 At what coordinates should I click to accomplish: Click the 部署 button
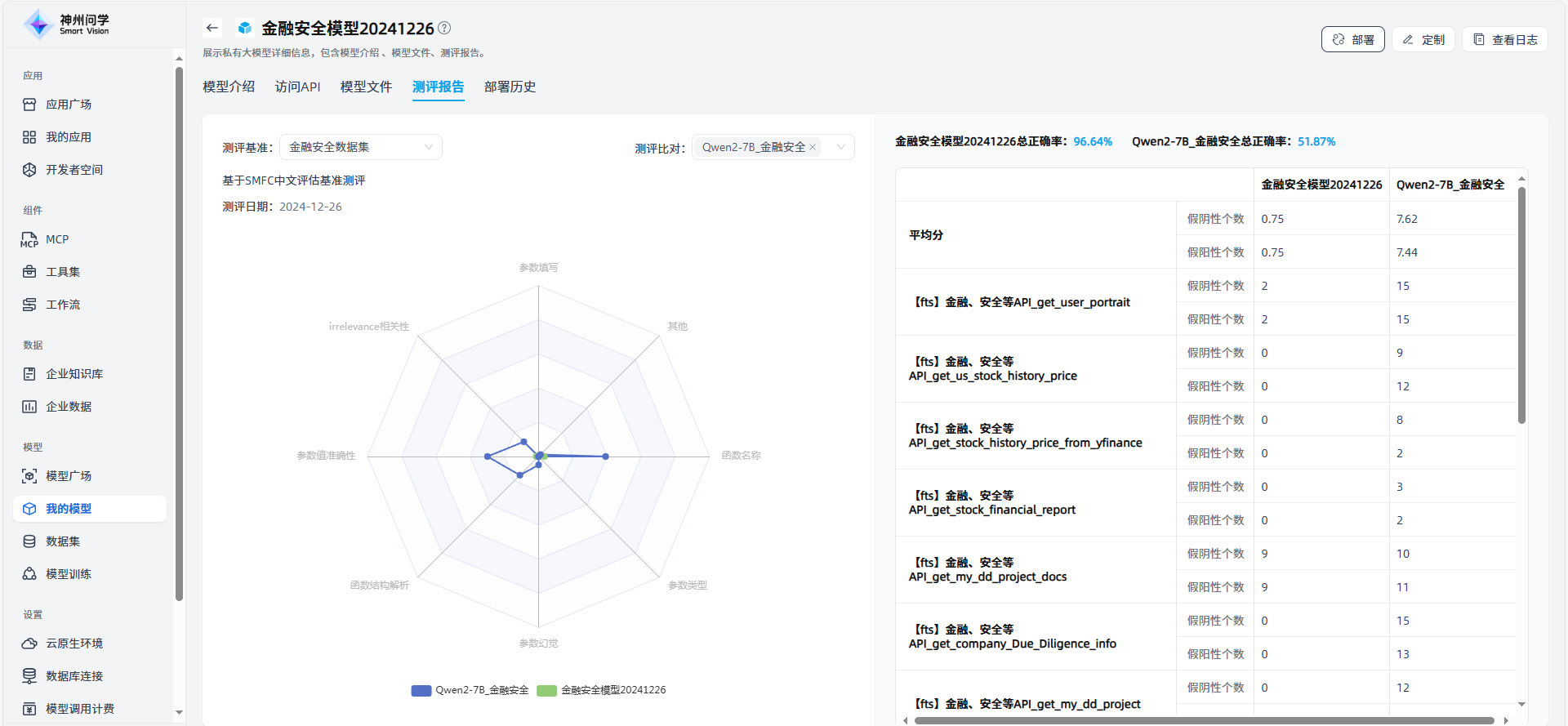[1352, 39]
